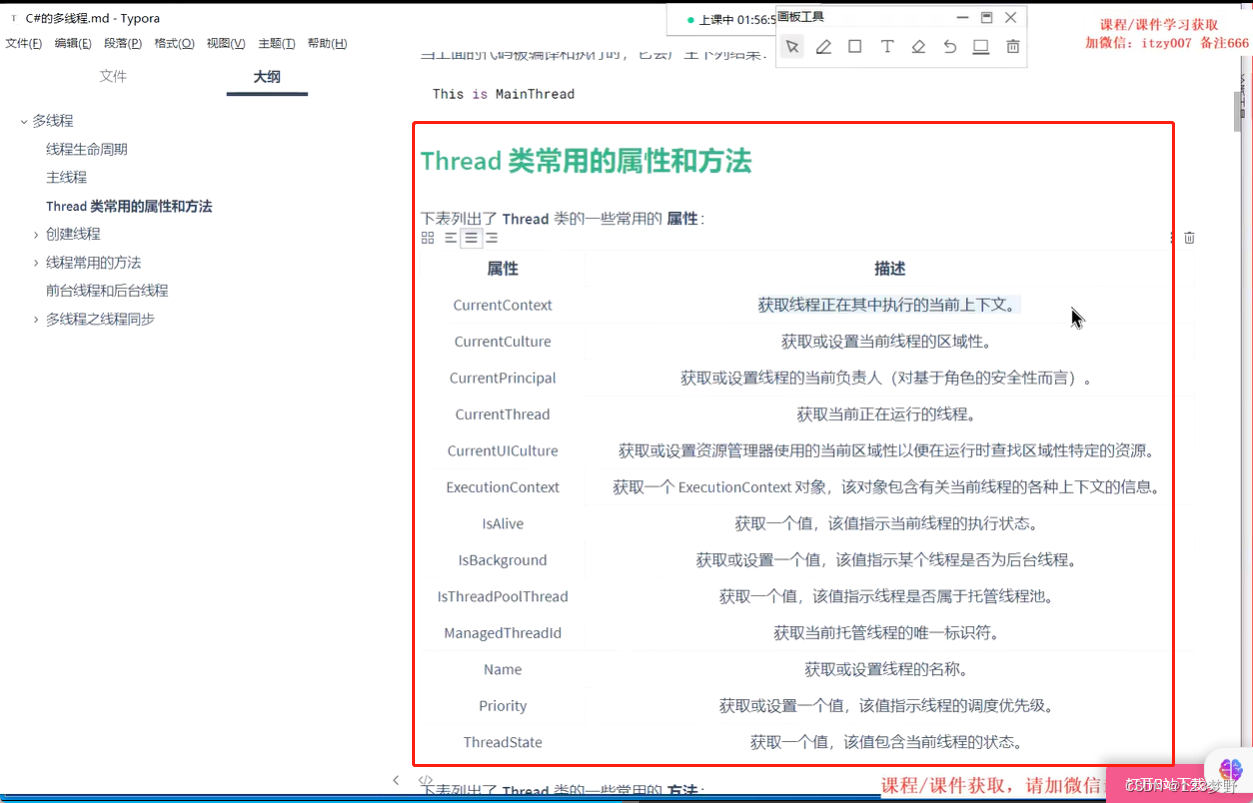
Task: Open the whiteboard screen icon
Action: point(982,46)
